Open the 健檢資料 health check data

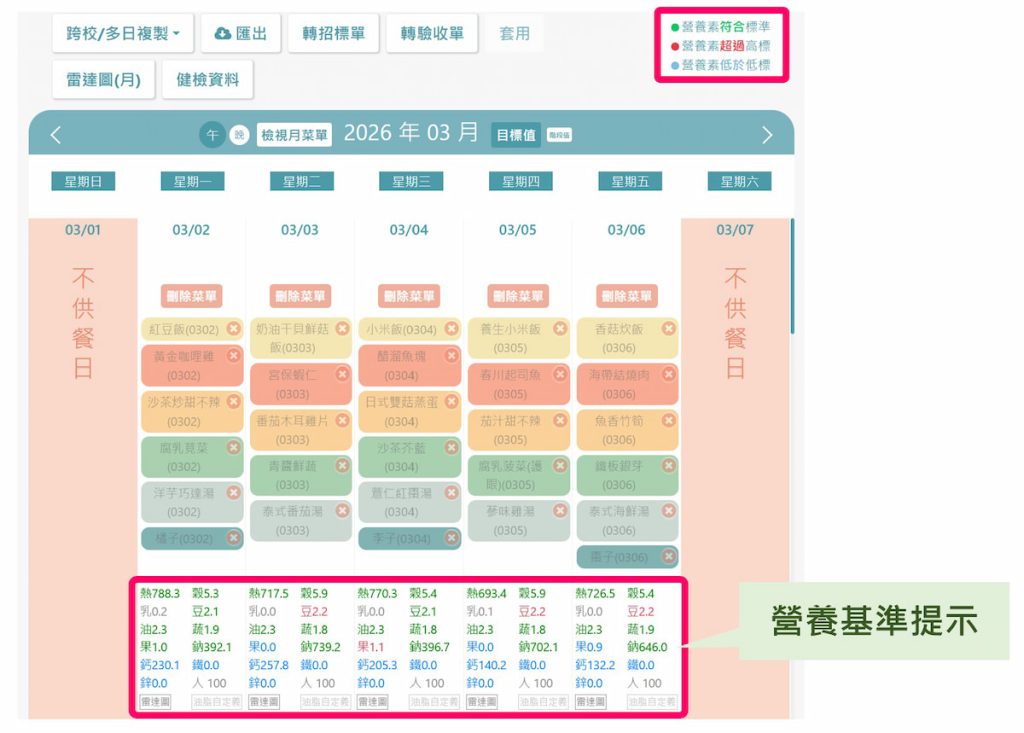207,80
